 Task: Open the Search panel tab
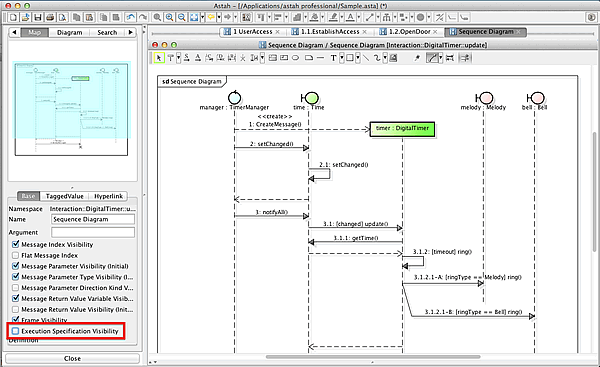point(107,33)
